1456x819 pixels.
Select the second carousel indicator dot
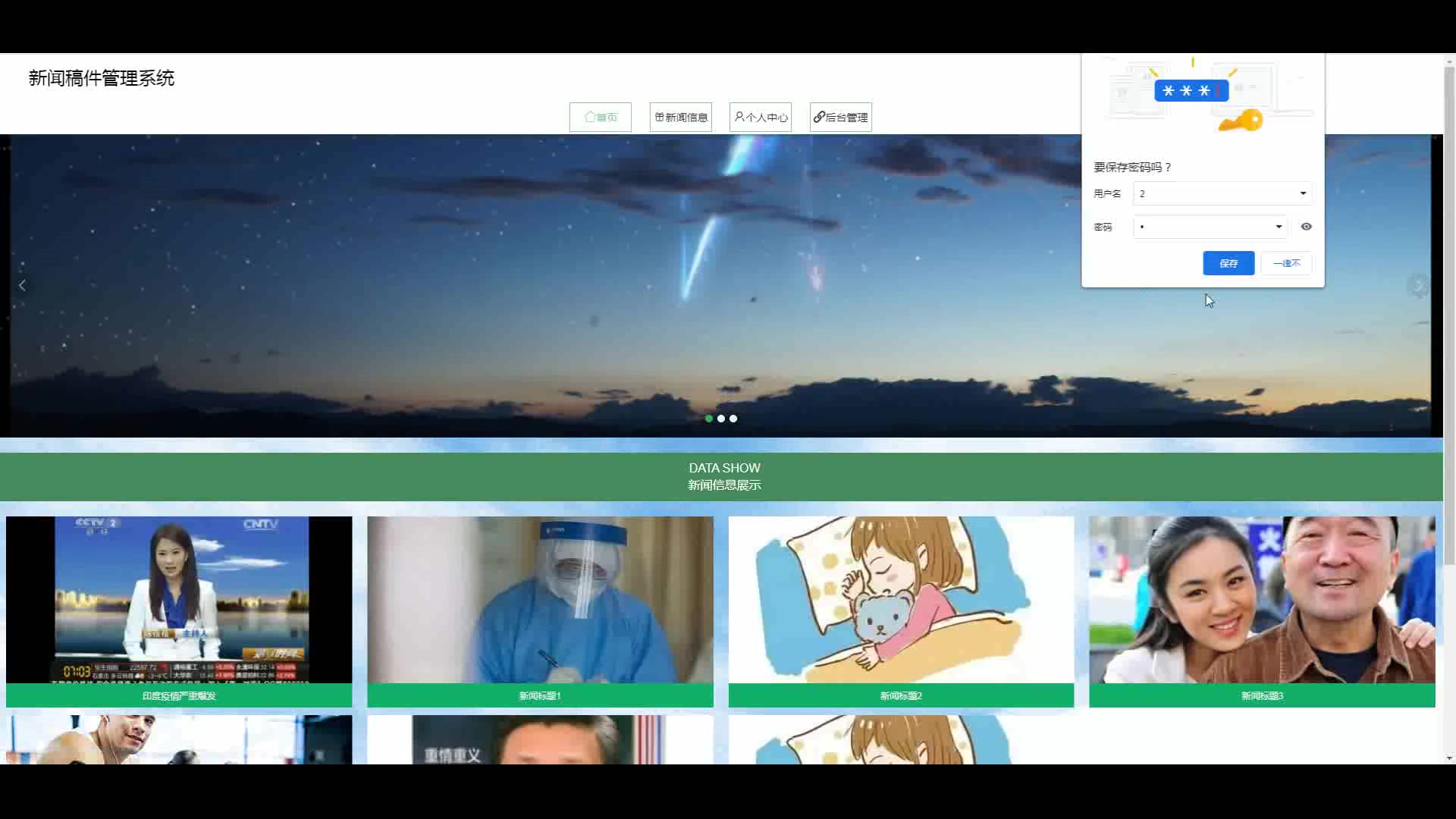pyautogui.click(x=721, y=419)
